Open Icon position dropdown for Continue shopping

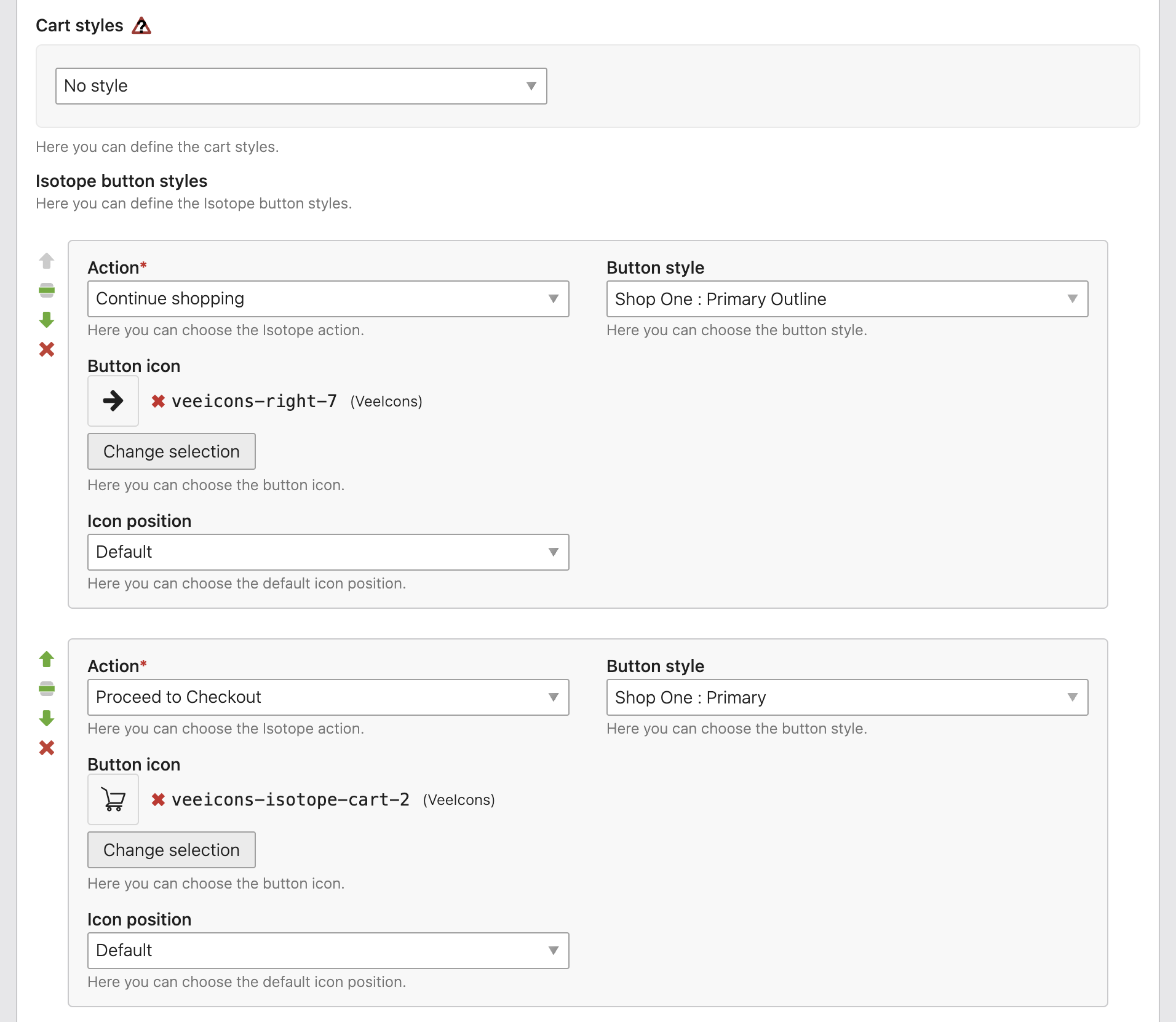pos(328,552)
